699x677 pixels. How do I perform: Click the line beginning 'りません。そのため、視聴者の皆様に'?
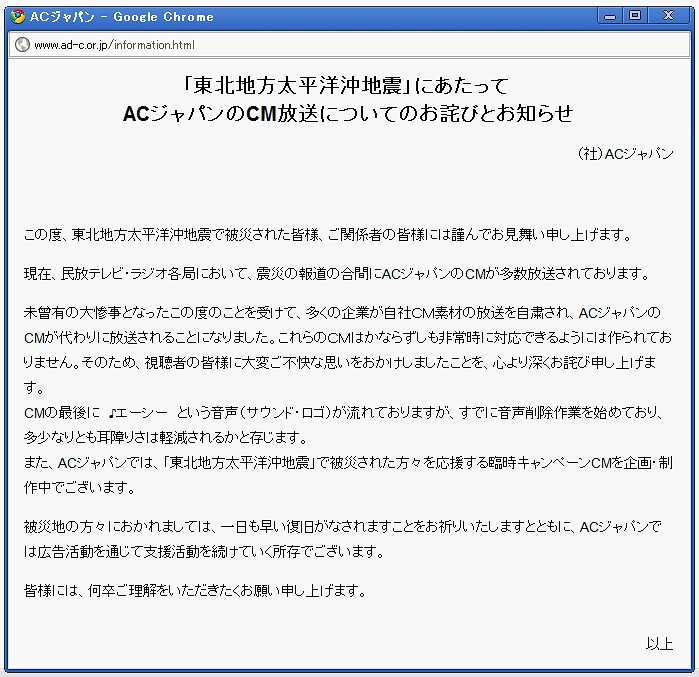coord(340,363)
